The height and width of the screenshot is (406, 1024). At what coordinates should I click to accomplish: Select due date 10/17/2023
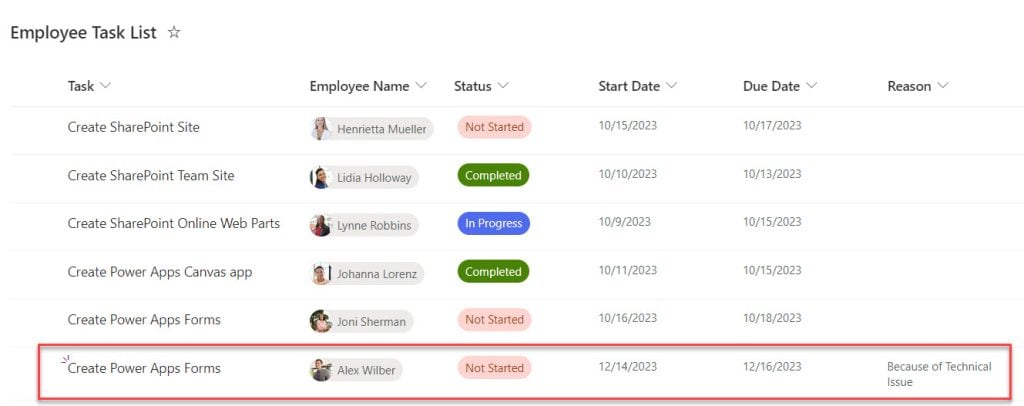(x=772, y=125)
